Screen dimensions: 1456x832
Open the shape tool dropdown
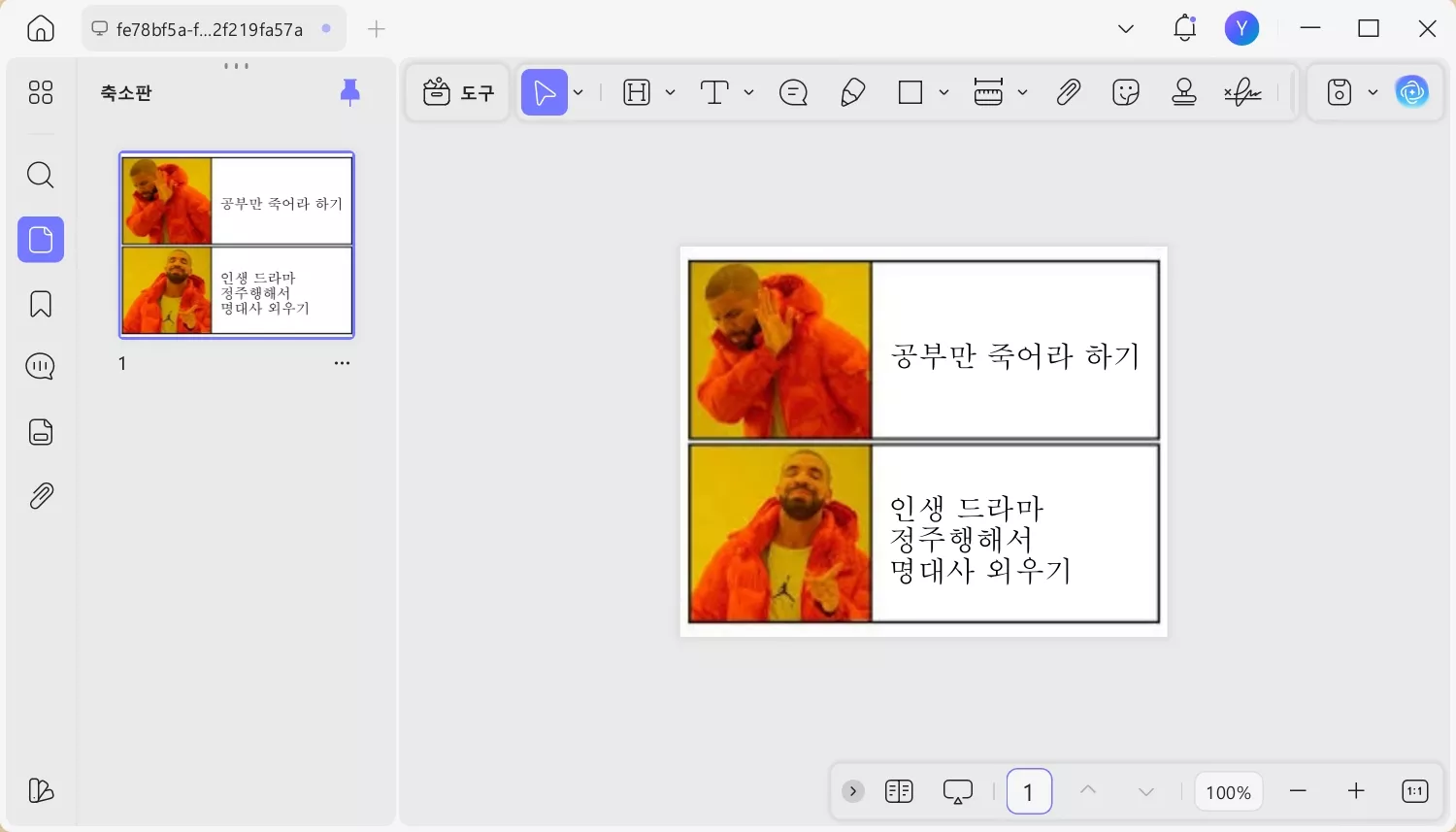point(945,91)
